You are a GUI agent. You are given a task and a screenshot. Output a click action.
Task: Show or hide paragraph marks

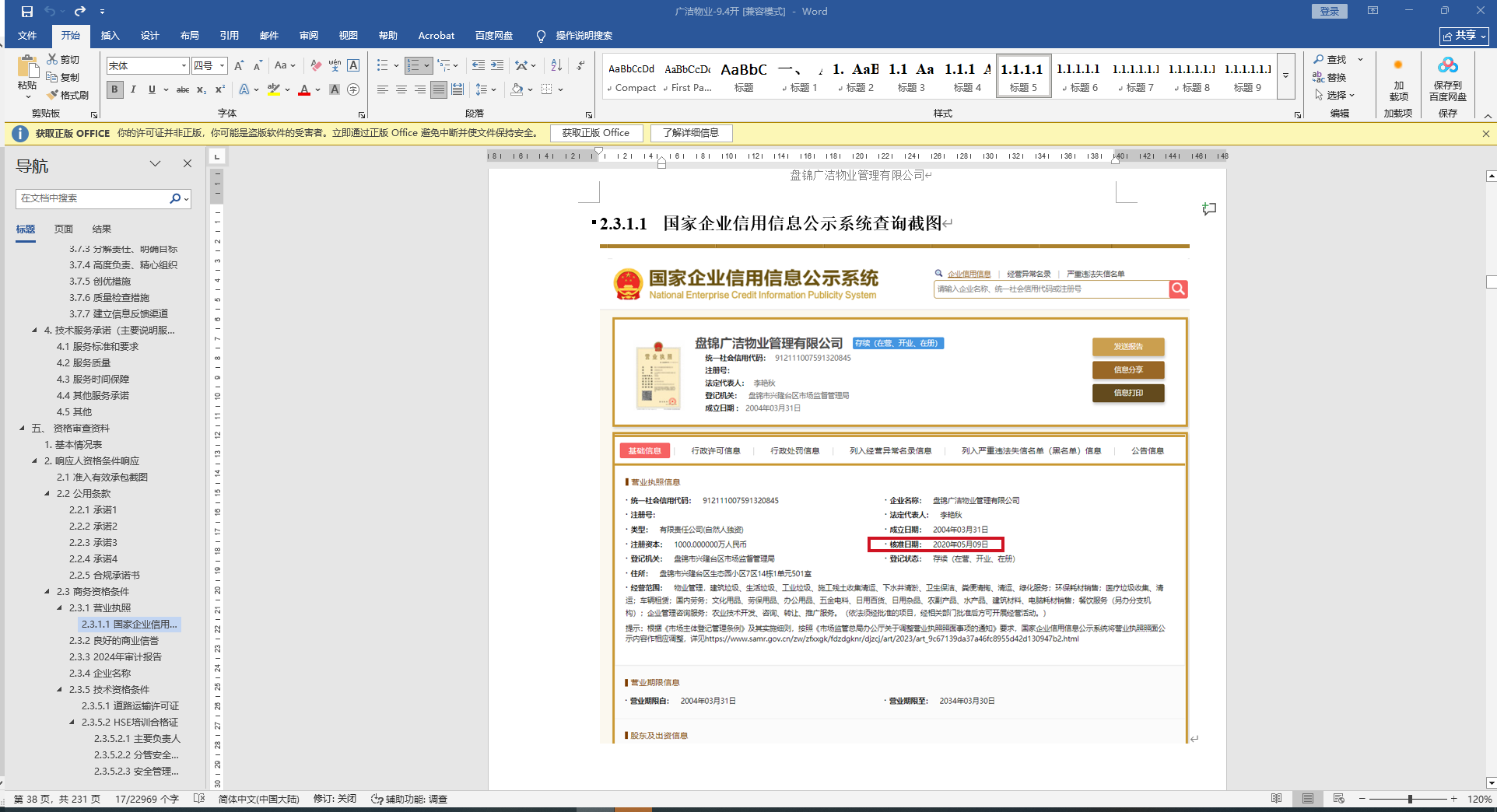pyautogui.click(x=580, y=65)
